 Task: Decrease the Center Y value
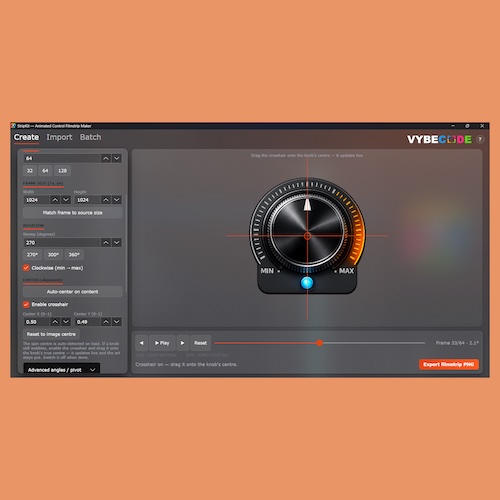(x=117, y=322)
